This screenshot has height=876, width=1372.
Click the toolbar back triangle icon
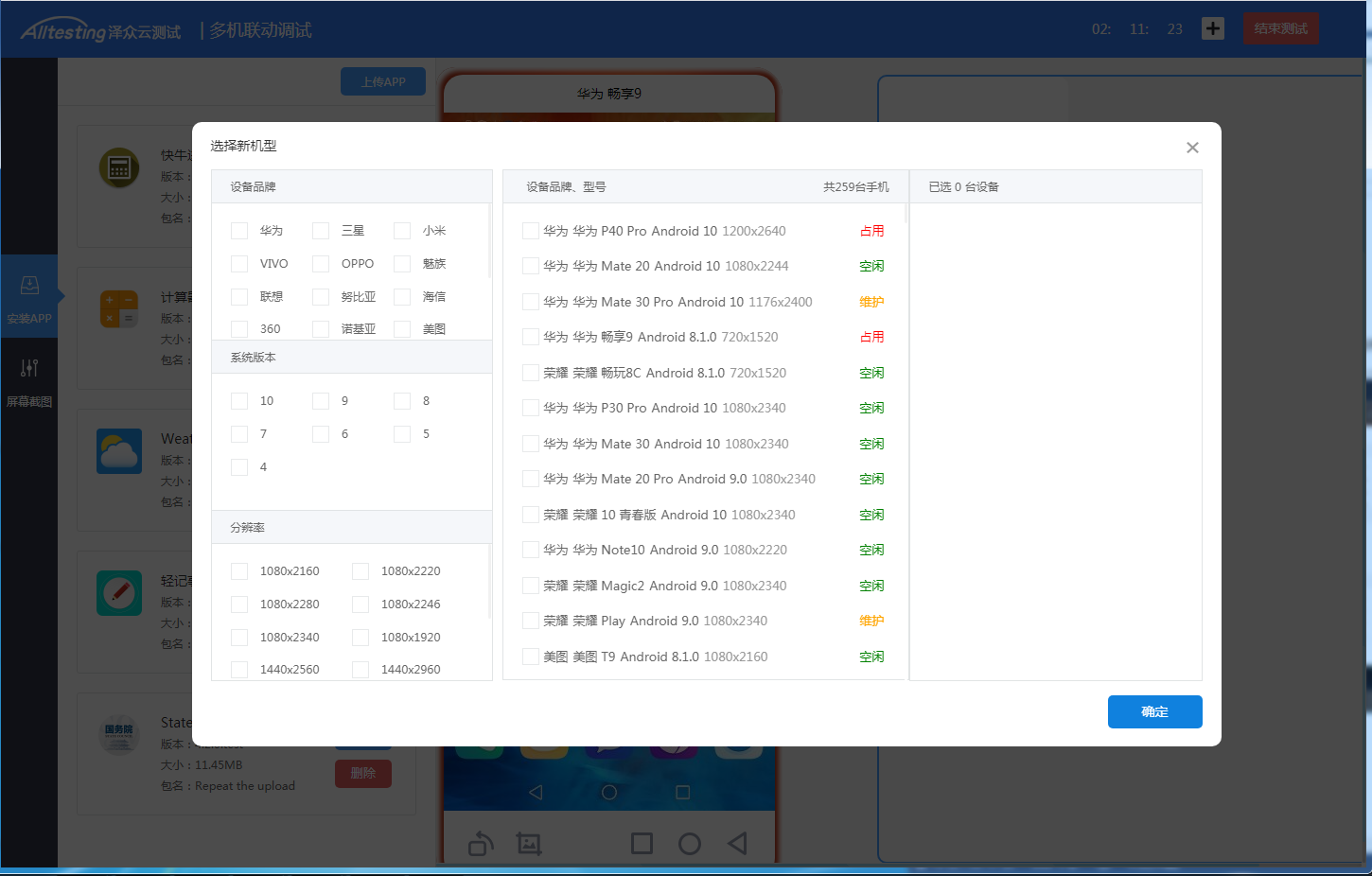(x=737, y=843)
